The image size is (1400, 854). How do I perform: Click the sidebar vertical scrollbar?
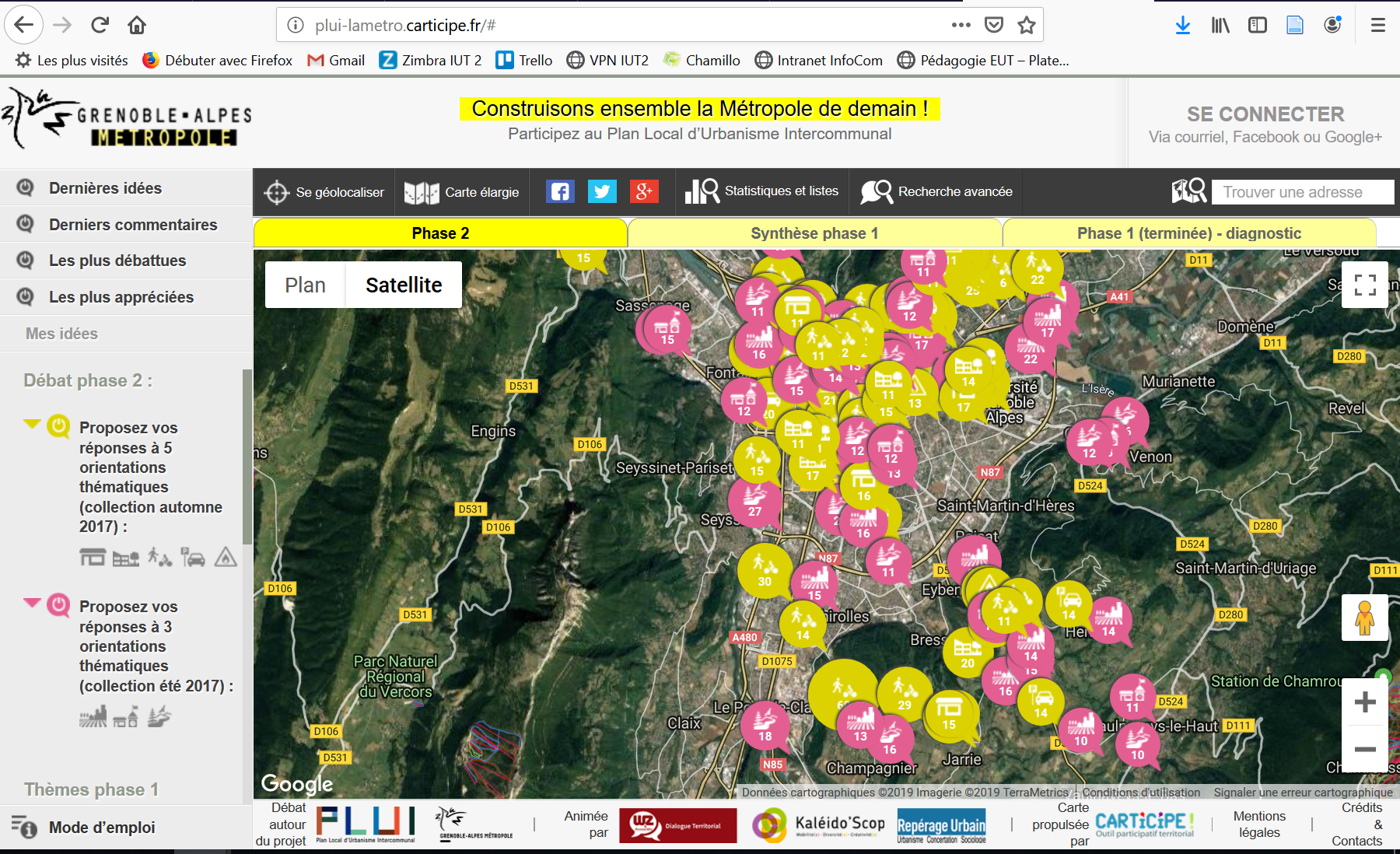point(247,457)
